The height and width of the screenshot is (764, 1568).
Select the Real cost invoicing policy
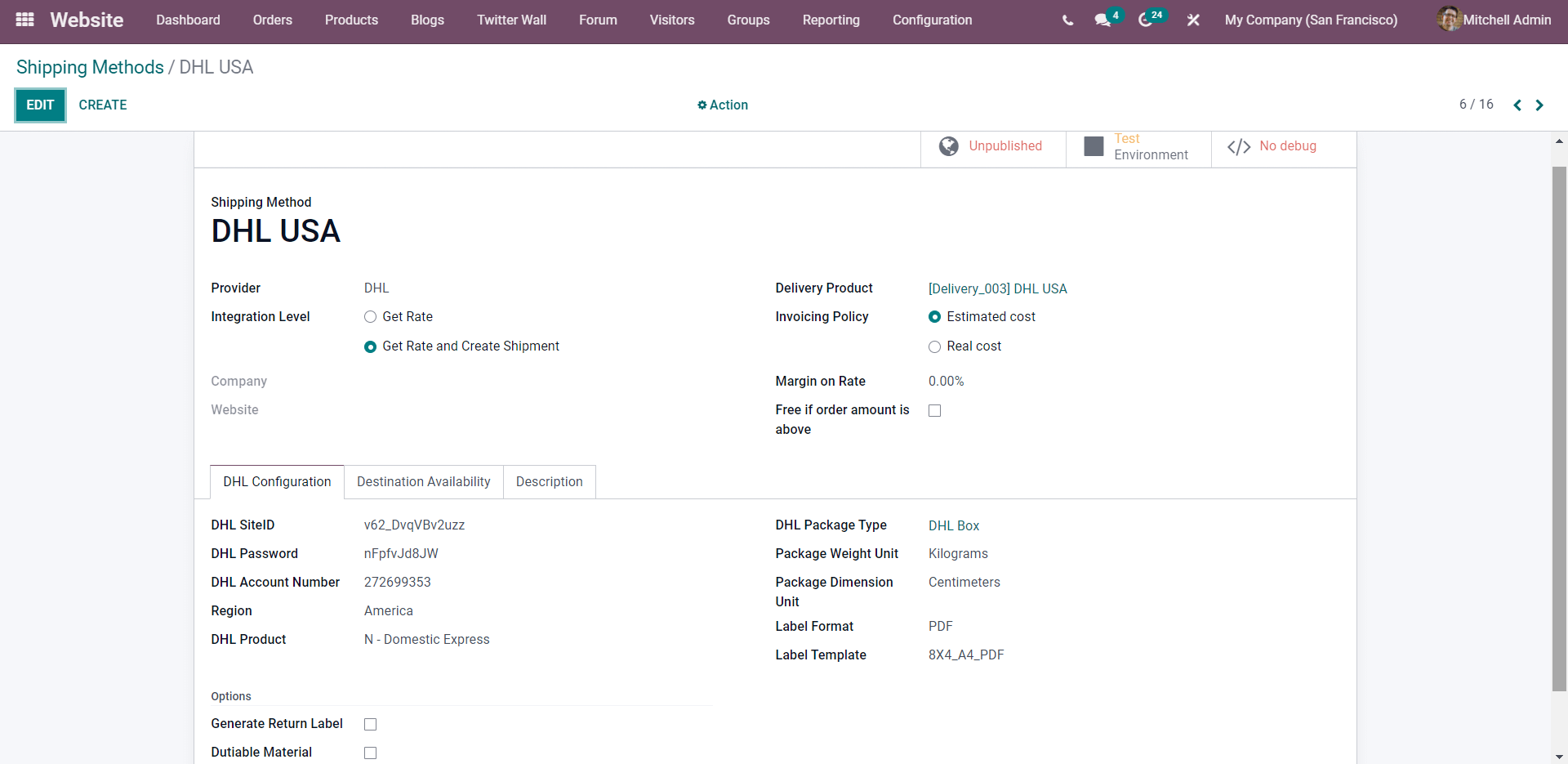pyautogui.click(x=934, y=346)
